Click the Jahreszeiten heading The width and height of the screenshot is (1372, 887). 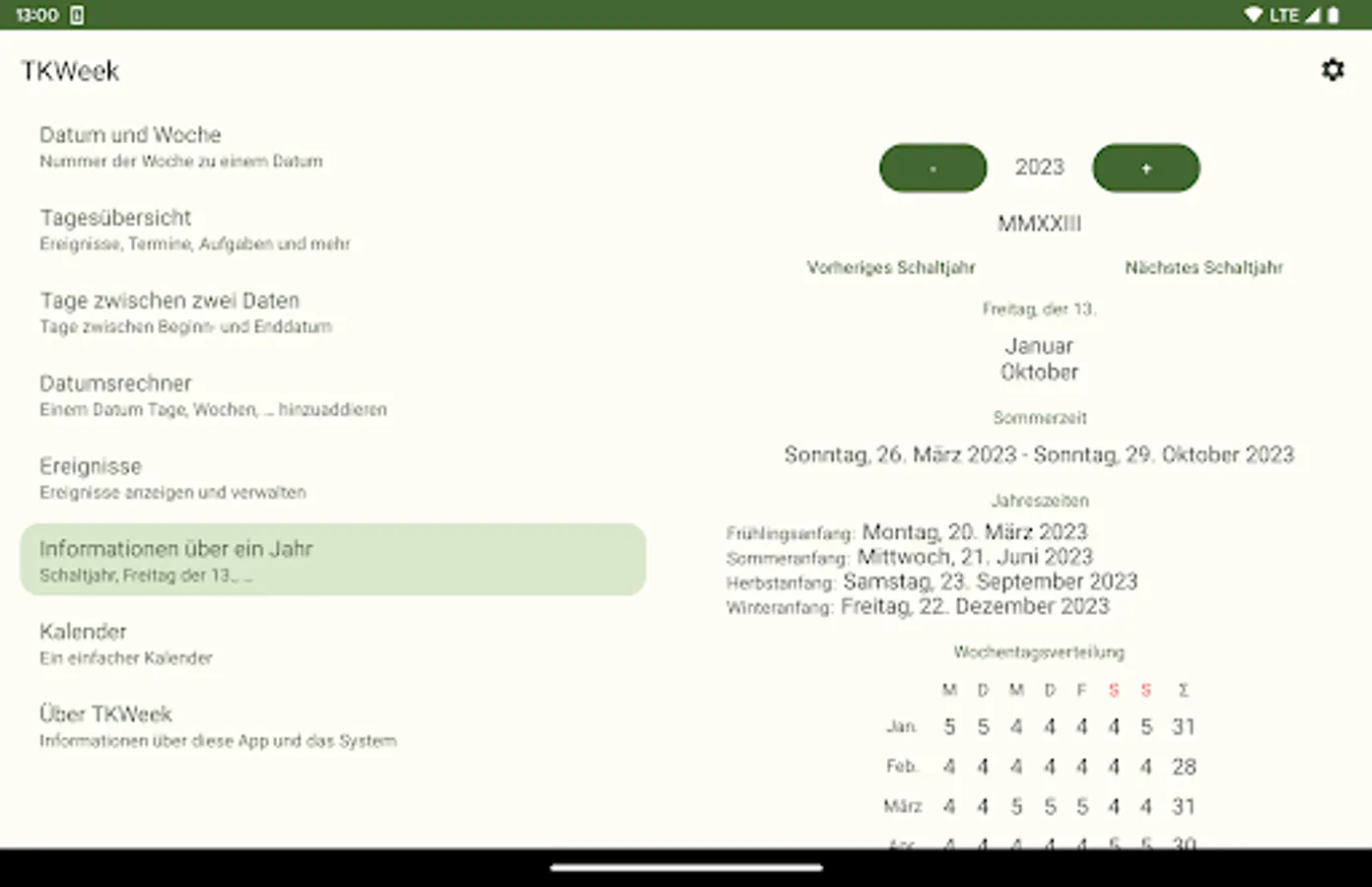pyautogui.click(x=1040, y=501)
